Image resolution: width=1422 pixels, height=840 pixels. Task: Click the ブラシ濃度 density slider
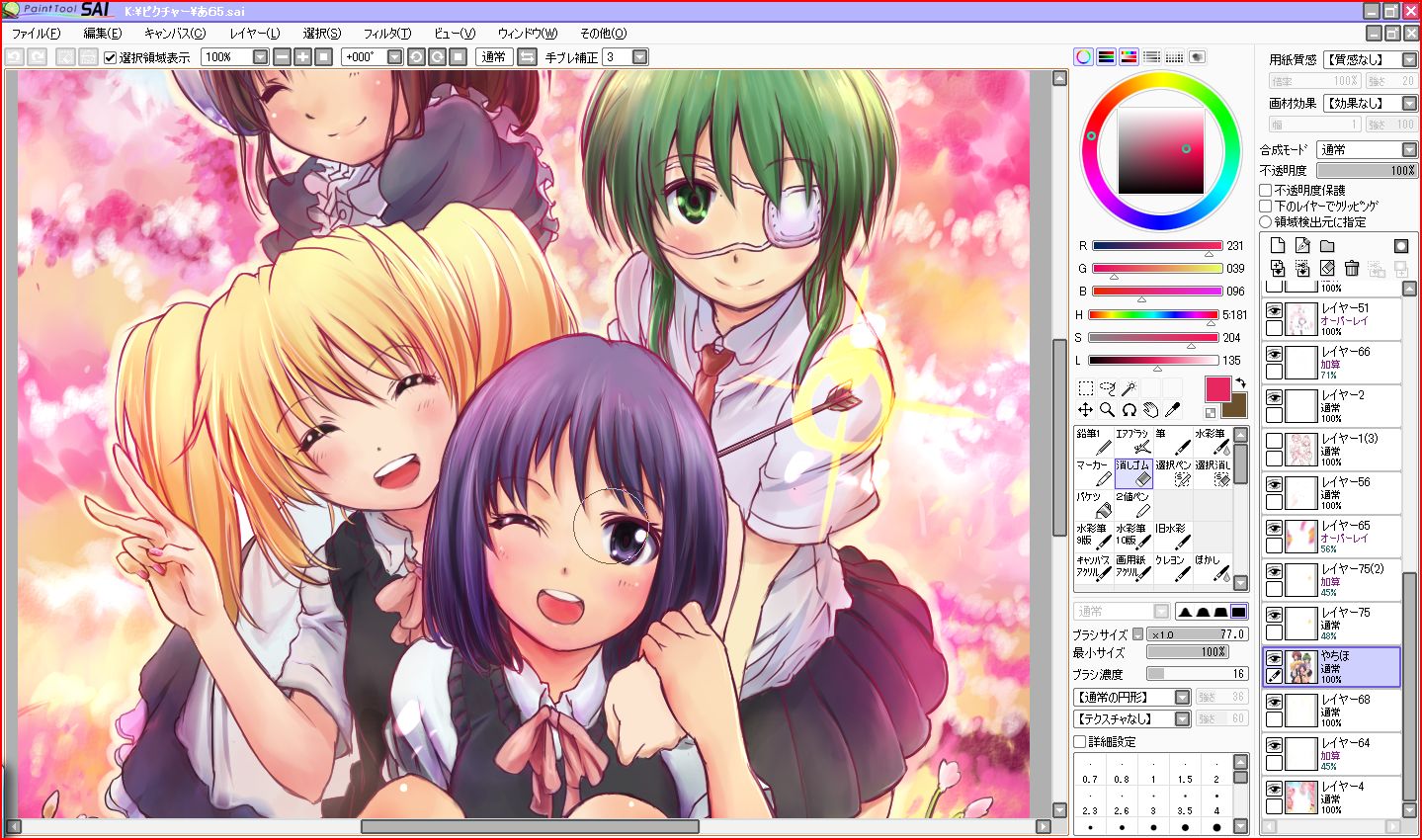tap(1197, 673)
